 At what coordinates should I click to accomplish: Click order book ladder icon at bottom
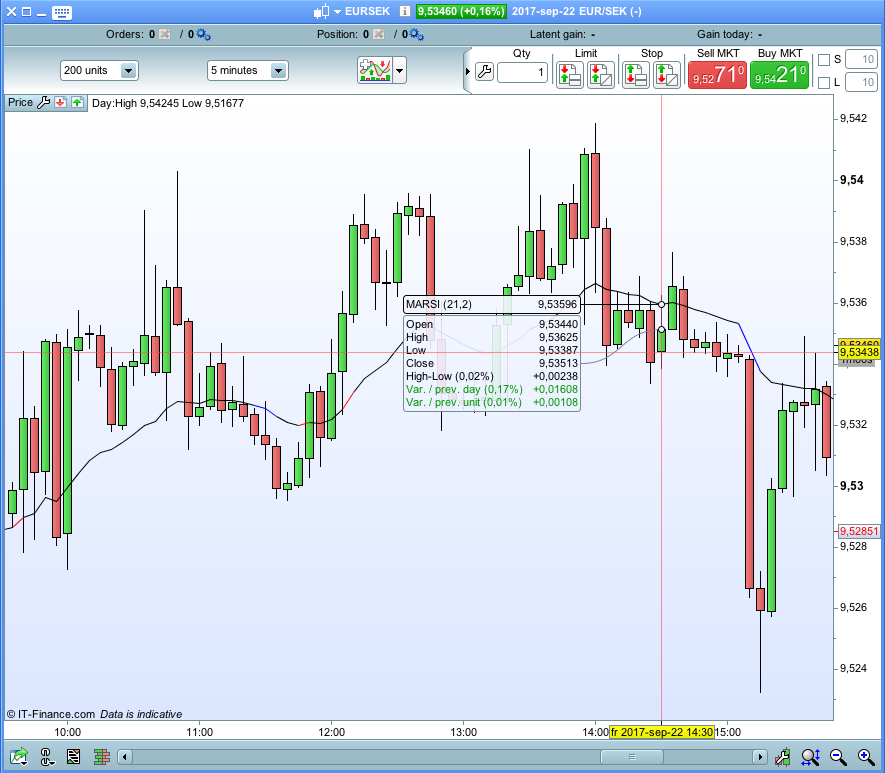102,756
